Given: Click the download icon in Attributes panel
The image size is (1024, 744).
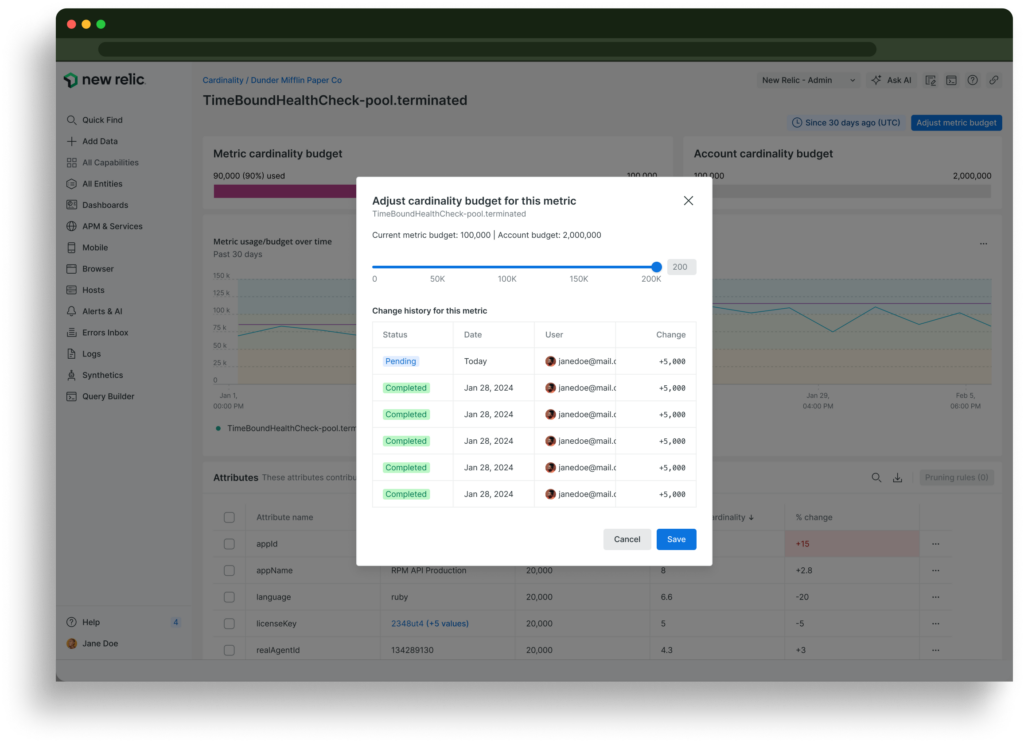Looking at the screenshot, I should [897, 477].
